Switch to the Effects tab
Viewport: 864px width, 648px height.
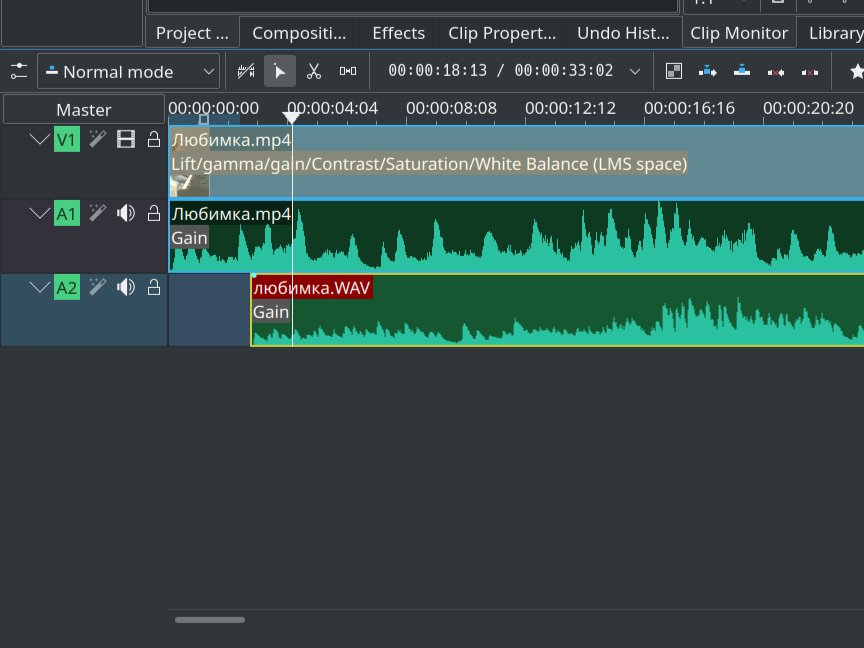398,33
